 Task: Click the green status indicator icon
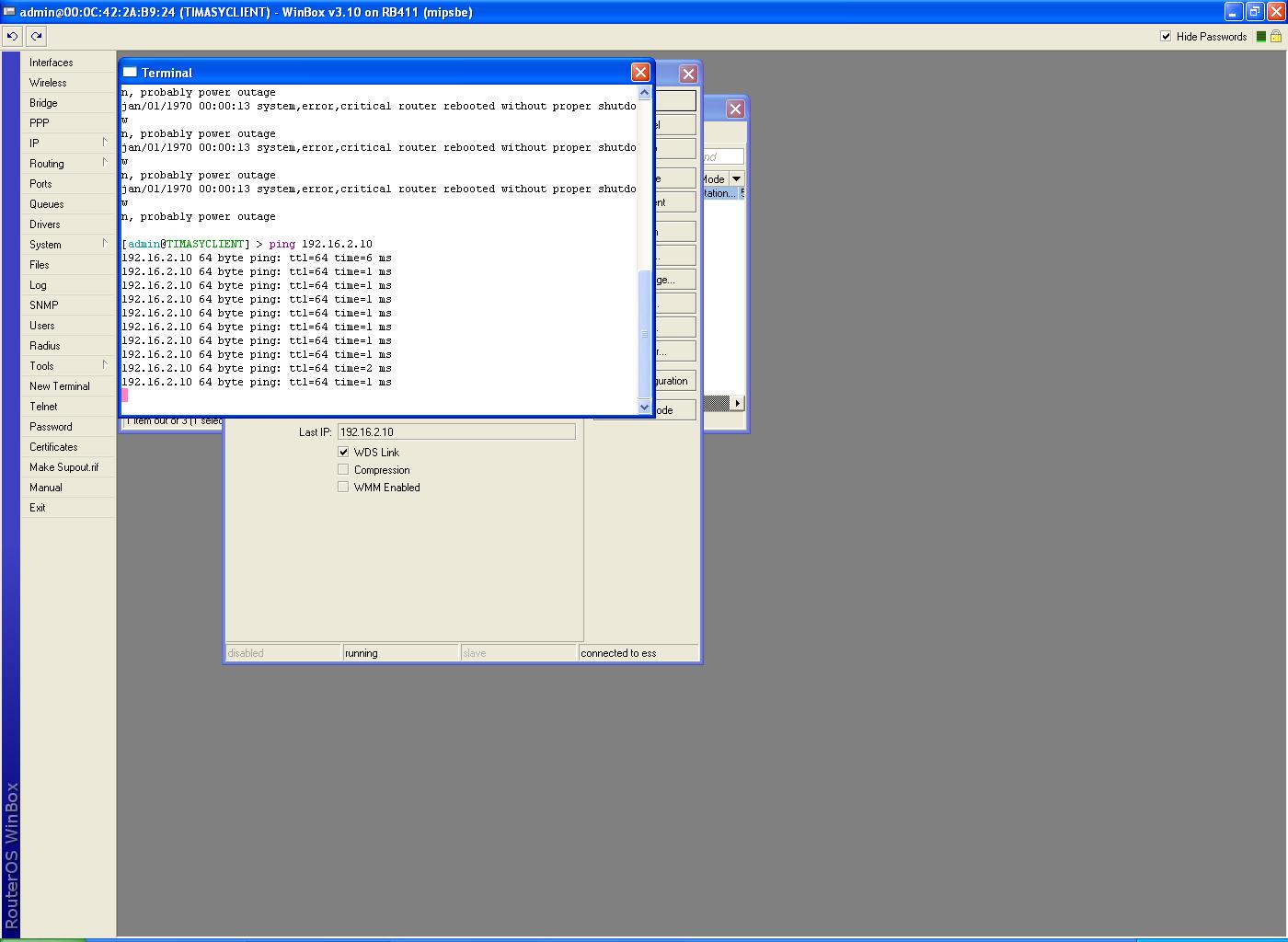tap(1261, 37)
